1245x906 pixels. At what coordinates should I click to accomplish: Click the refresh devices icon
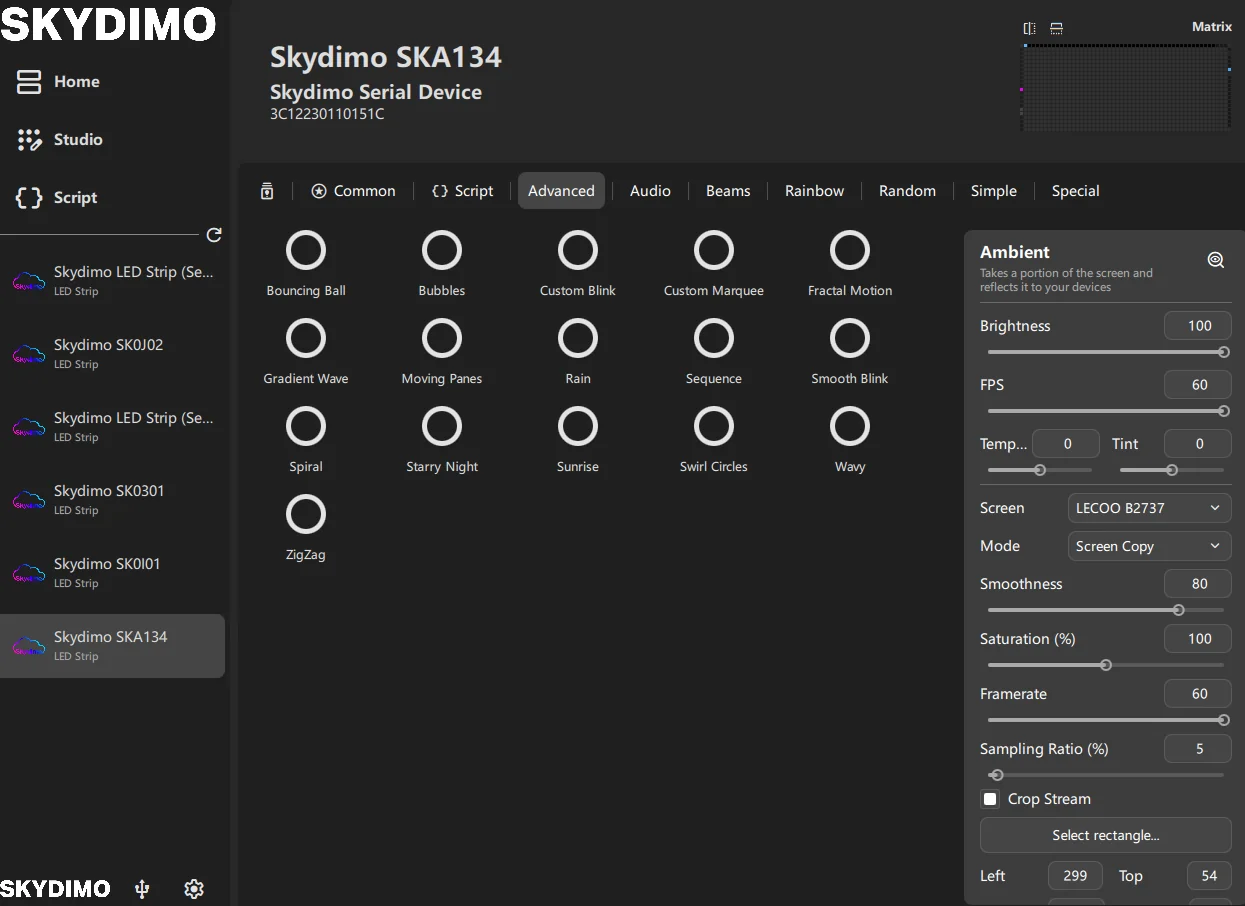pyautogui.click(x=213, y=235)
